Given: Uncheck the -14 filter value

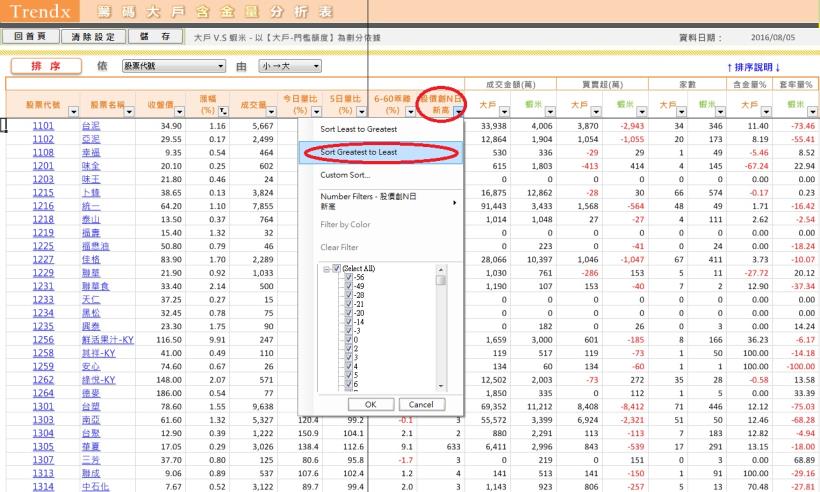Looking at the screenshot, I should (x=349, y=322).
